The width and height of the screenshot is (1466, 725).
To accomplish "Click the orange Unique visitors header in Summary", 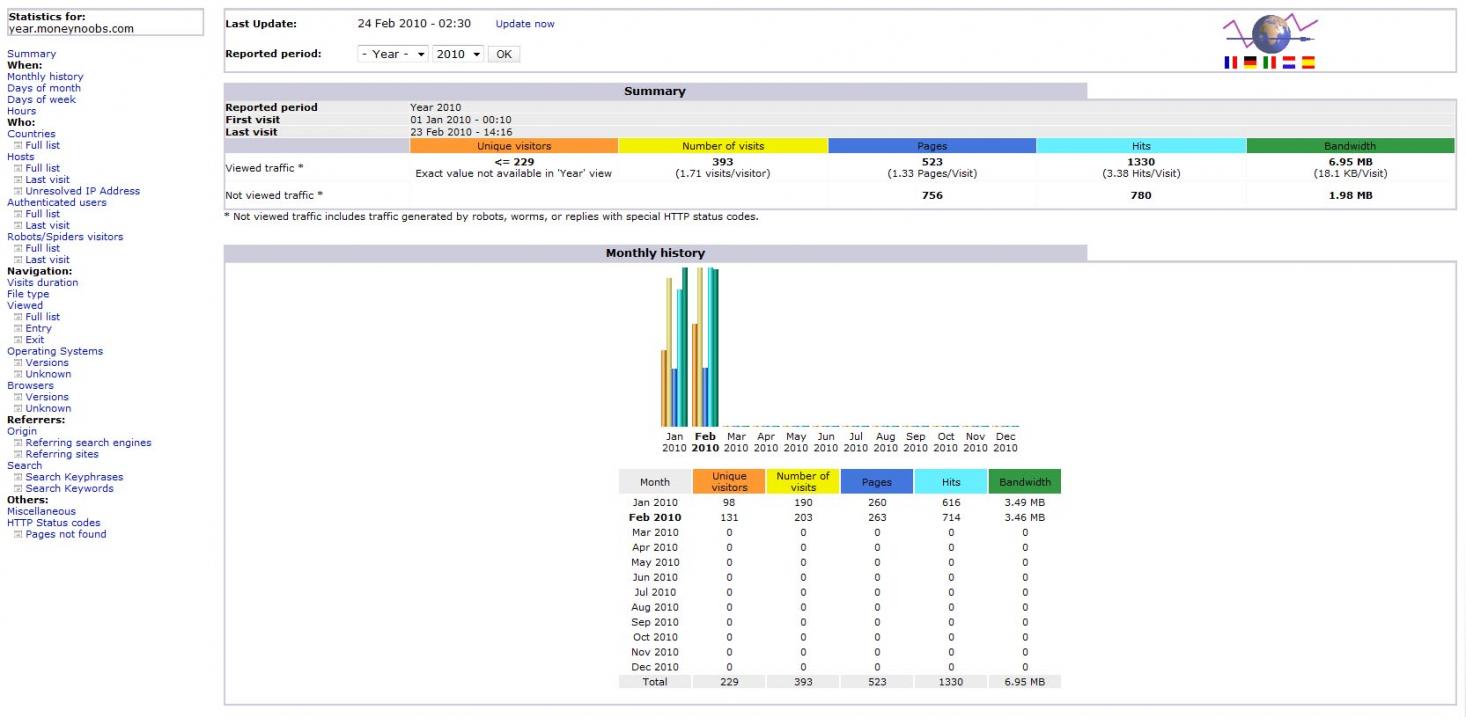I will click(x=514, y=146).
